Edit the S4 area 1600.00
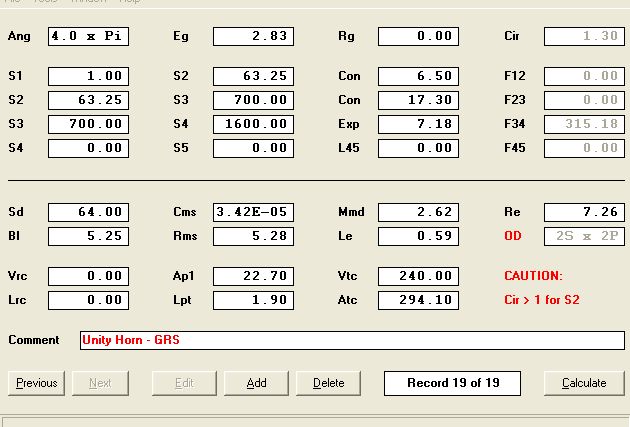This screenshot has height=427, width=630. pyautogui.click(x=254, y=125)
